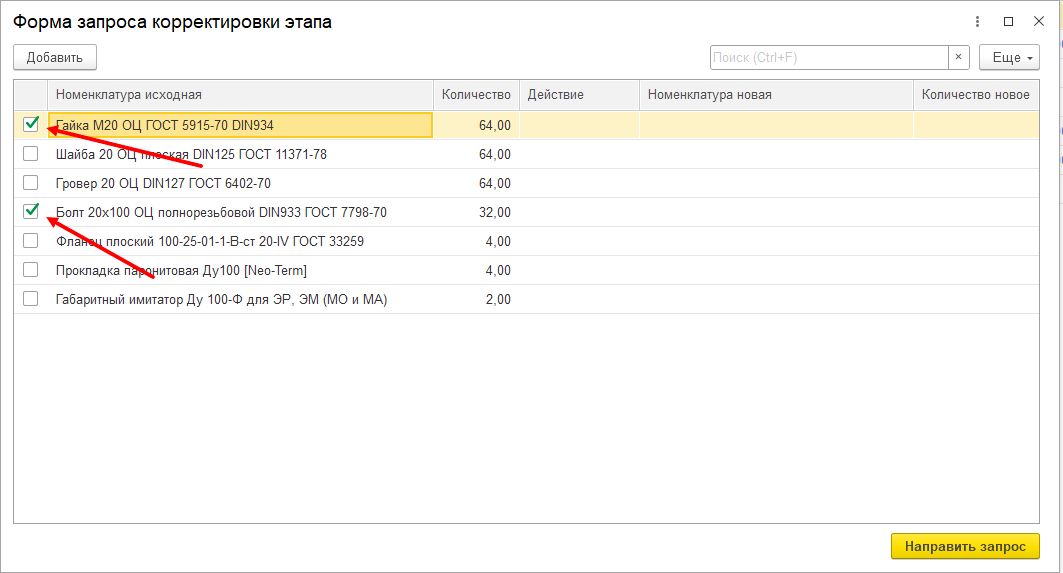Check the Габаритный имитатор Ду 100-Ф checkbox
Image resolution: width=1063 pixels, height=573 pixels.
[31, 299]
